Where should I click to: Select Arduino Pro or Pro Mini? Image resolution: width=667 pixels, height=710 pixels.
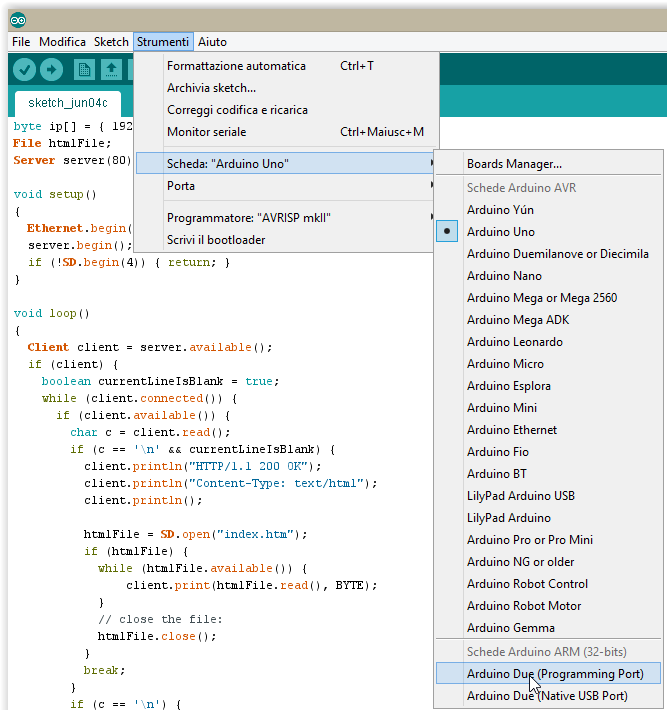pos(548,540)
